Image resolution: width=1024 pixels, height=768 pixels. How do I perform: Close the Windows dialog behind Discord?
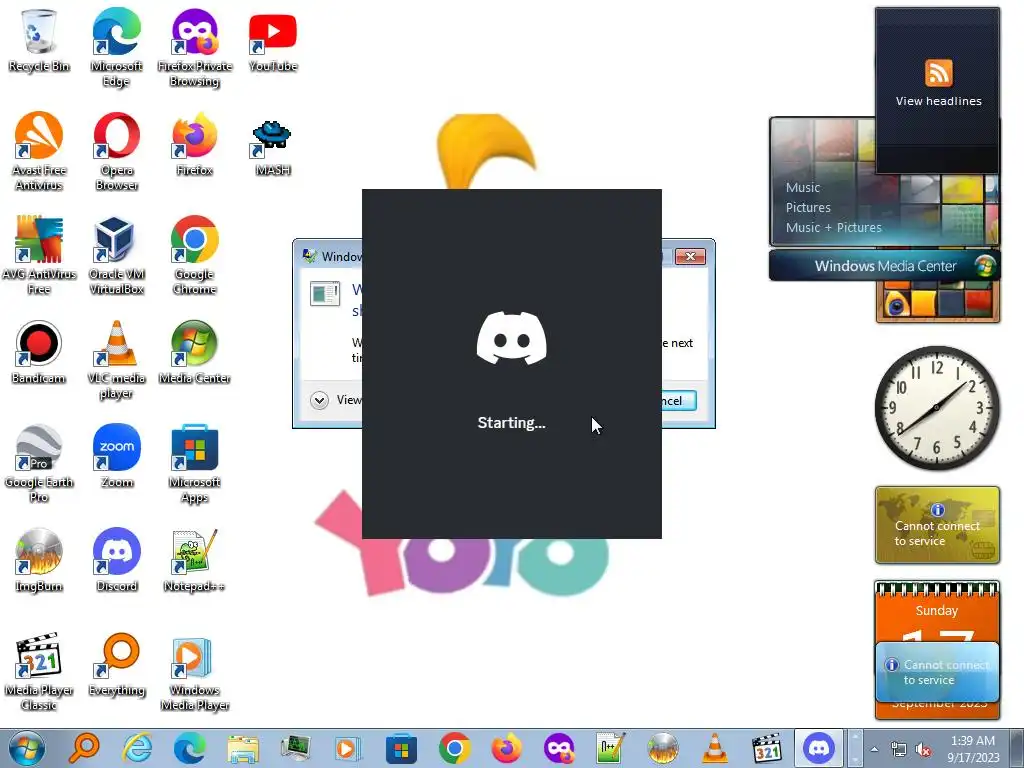point(690,256)
